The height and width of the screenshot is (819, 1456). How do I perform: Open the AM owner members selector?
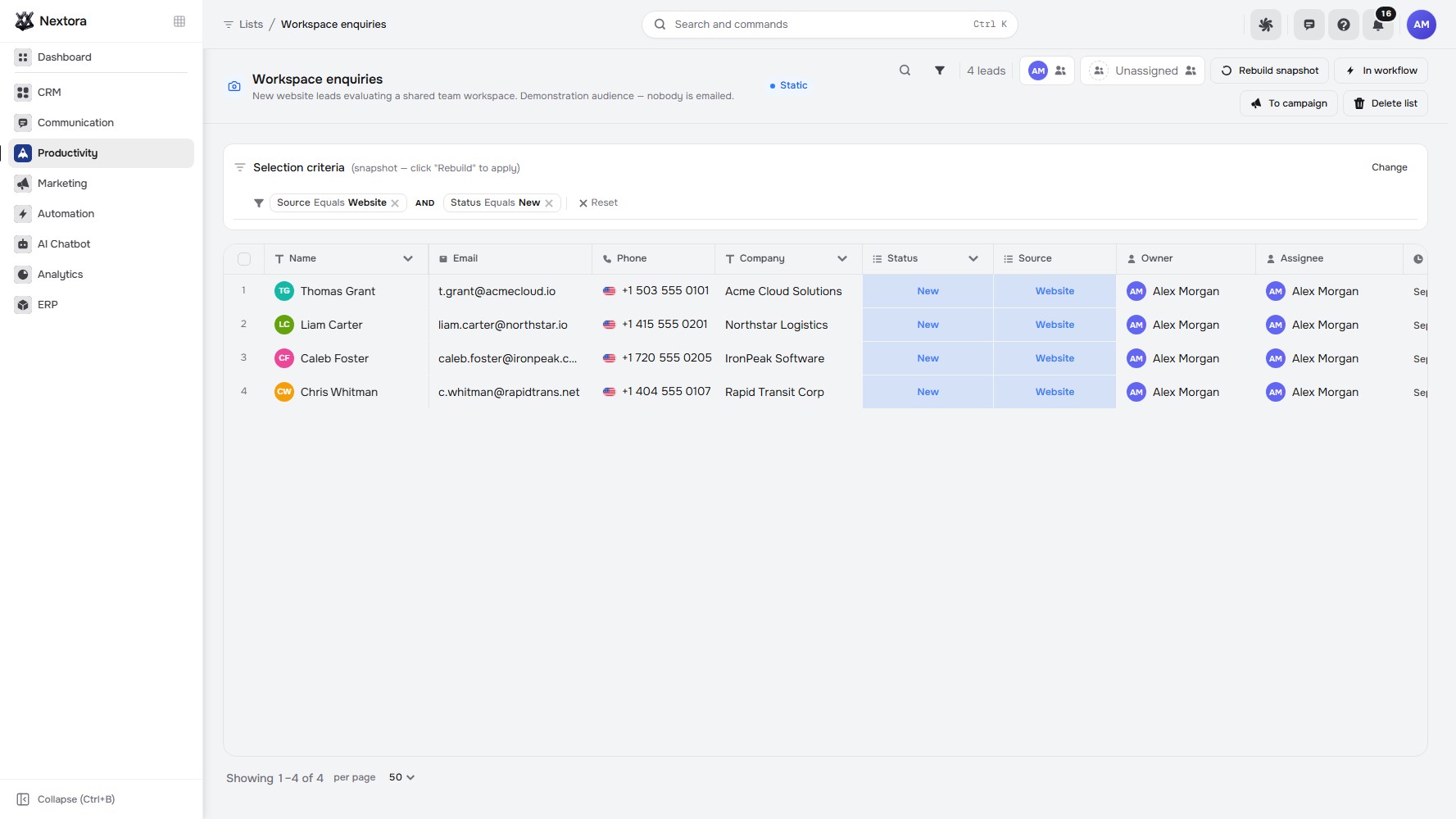tap(1047, 71)
